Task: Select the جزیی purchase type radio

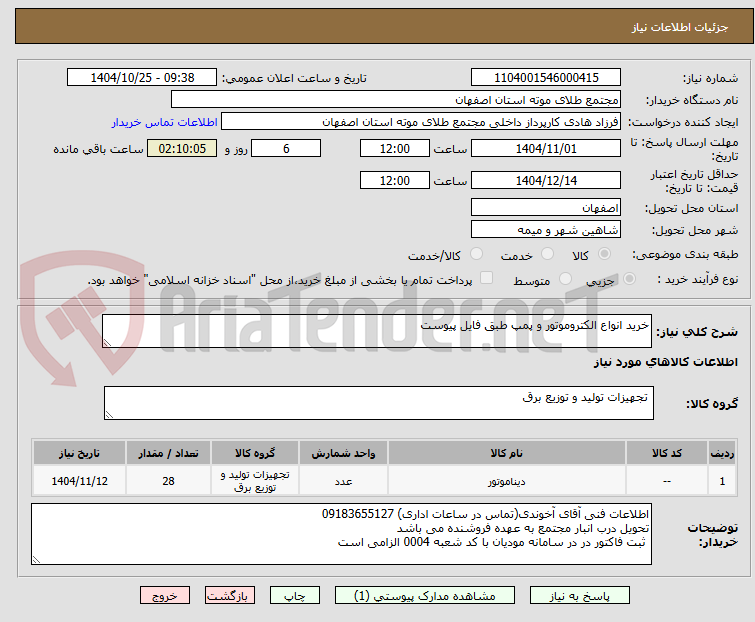Action: (x=629, y=279)
